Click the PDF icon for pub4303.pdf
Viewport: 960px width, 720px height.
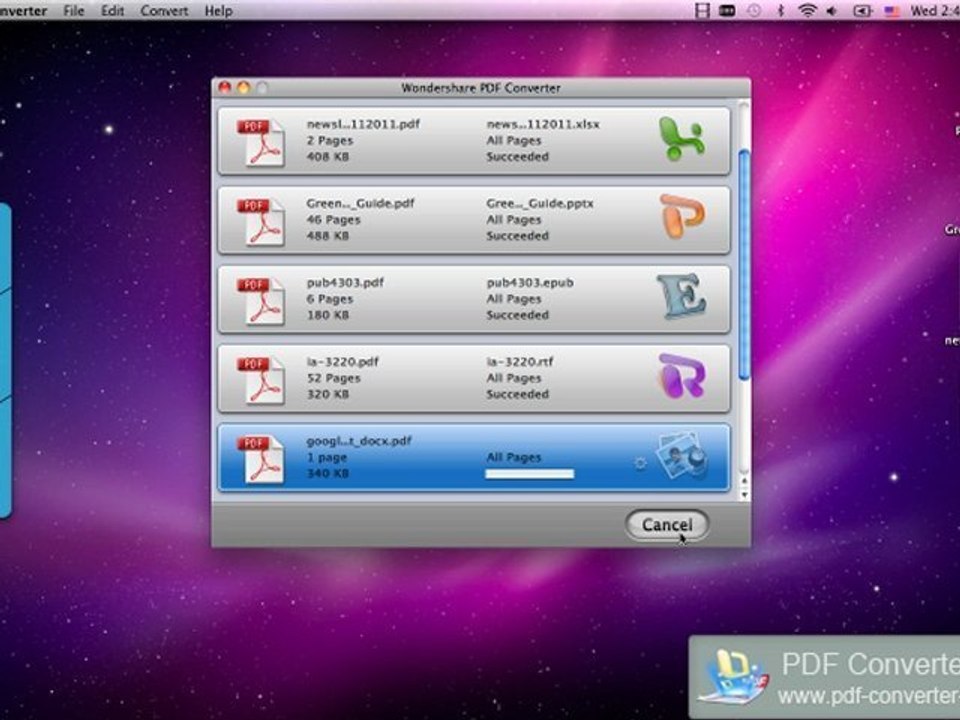click(x=261, y=301)
